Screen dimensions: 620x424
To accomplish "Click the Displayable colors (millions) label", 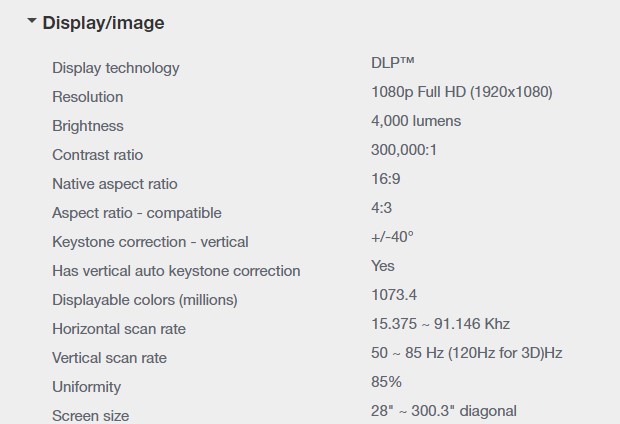I will click(x=145, y=300).
